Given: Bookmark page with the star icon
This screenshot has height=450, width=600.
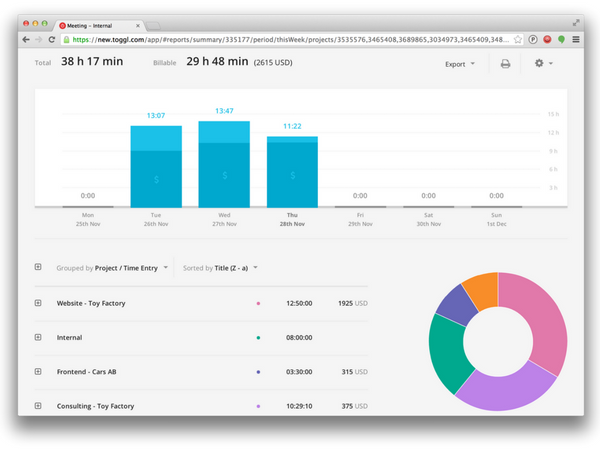Looking at the screenshot, I should 518,39.
